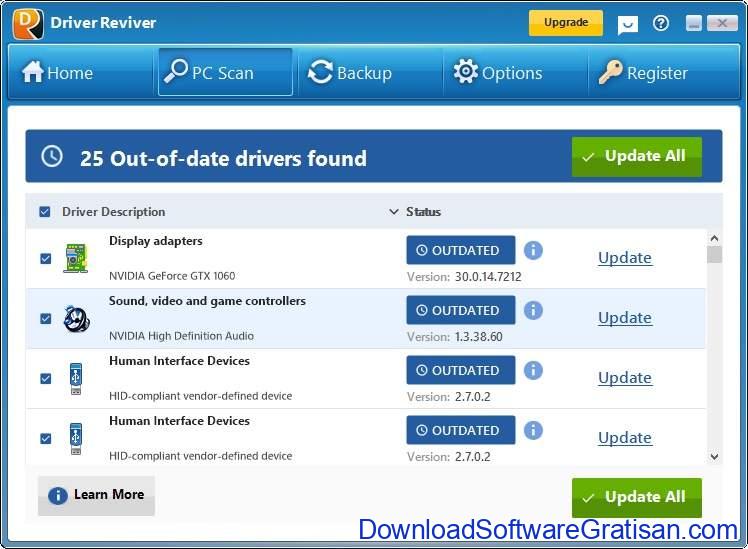
Task: Click version text 1.3.38.60
Action: 478,337
